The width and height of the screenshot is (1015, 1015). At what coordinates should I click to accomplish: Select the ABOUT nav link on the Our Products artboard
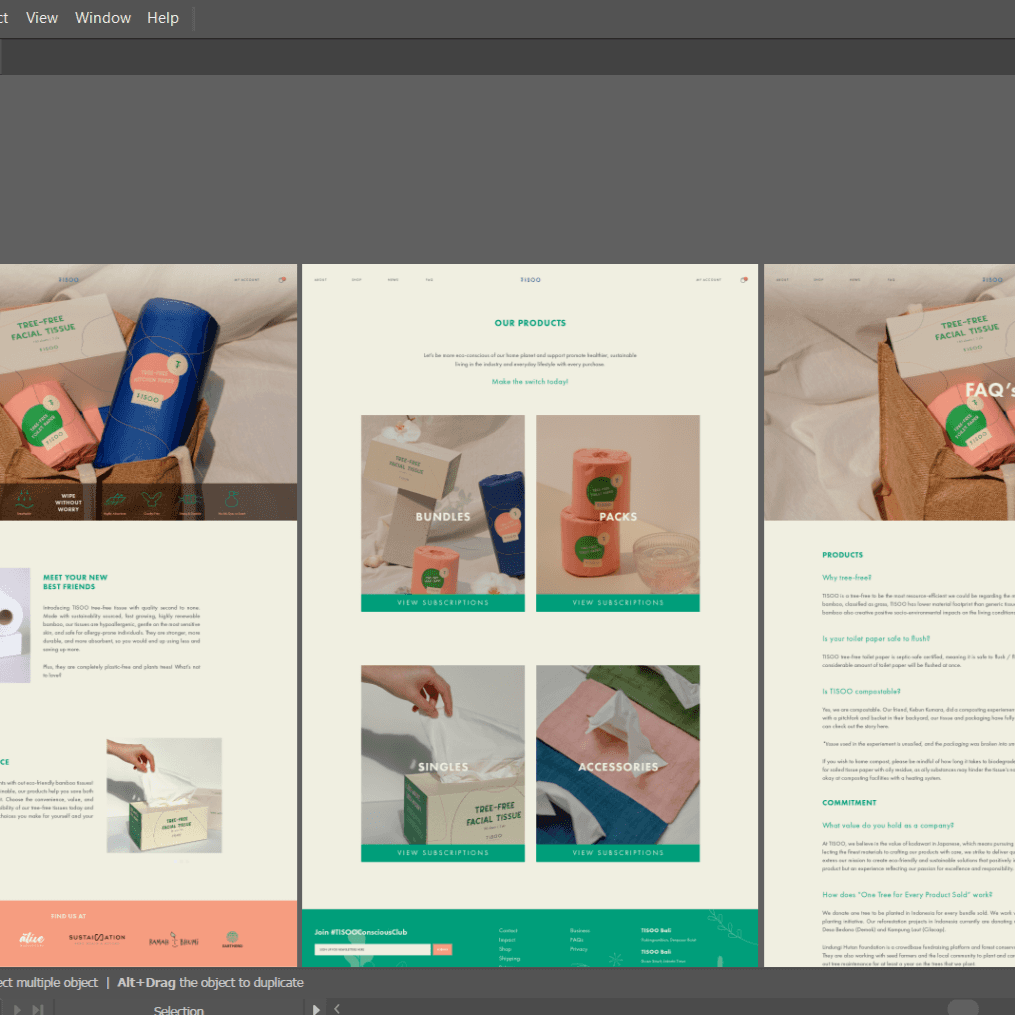pos(320,280)
